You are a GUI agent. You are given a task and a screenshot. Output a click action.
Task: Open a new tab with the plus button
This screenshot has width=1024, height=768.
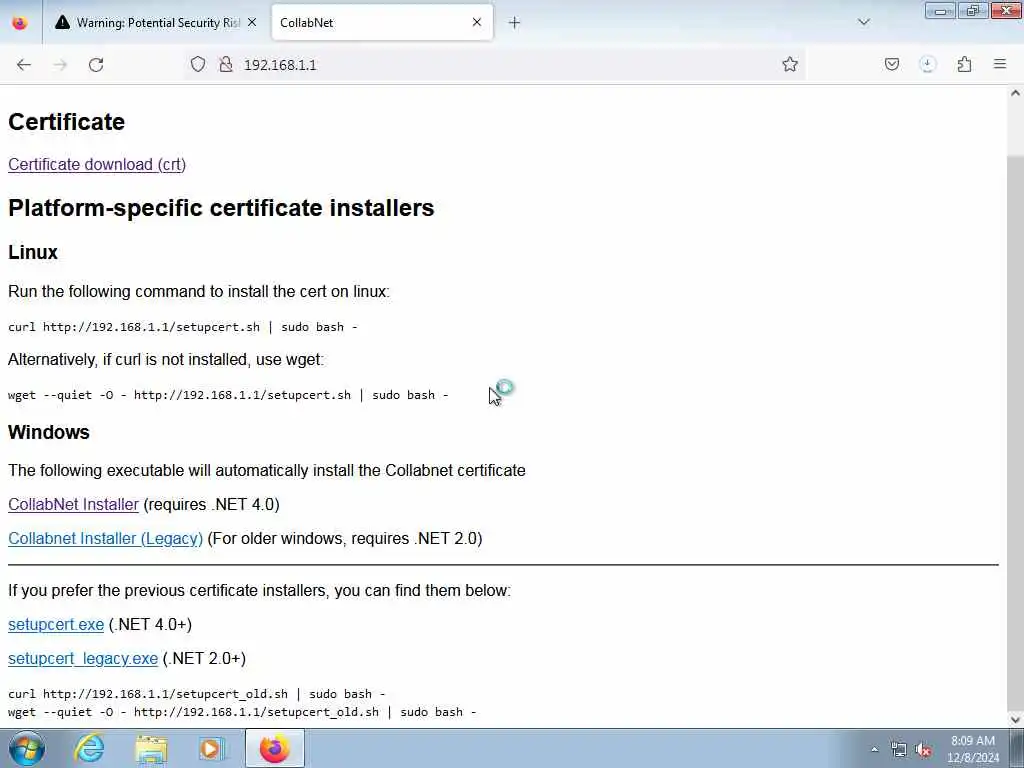(x=514, y=23)
